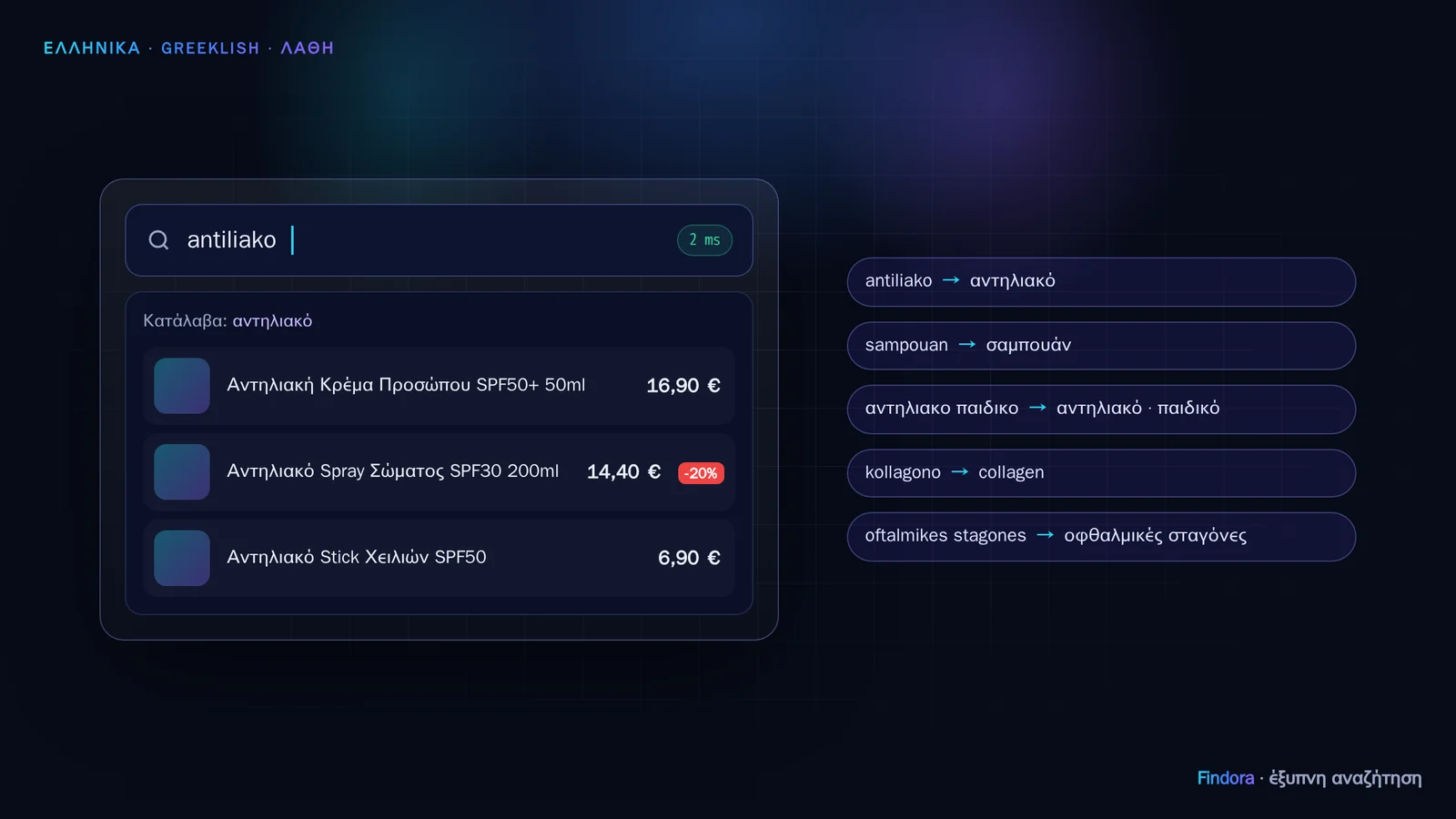Screen dimensions: 1456x819
Task: Open Αντηλιακή Κρέμα Προσώπου SPF50+ 50ml result
Action: click(439, 386)
